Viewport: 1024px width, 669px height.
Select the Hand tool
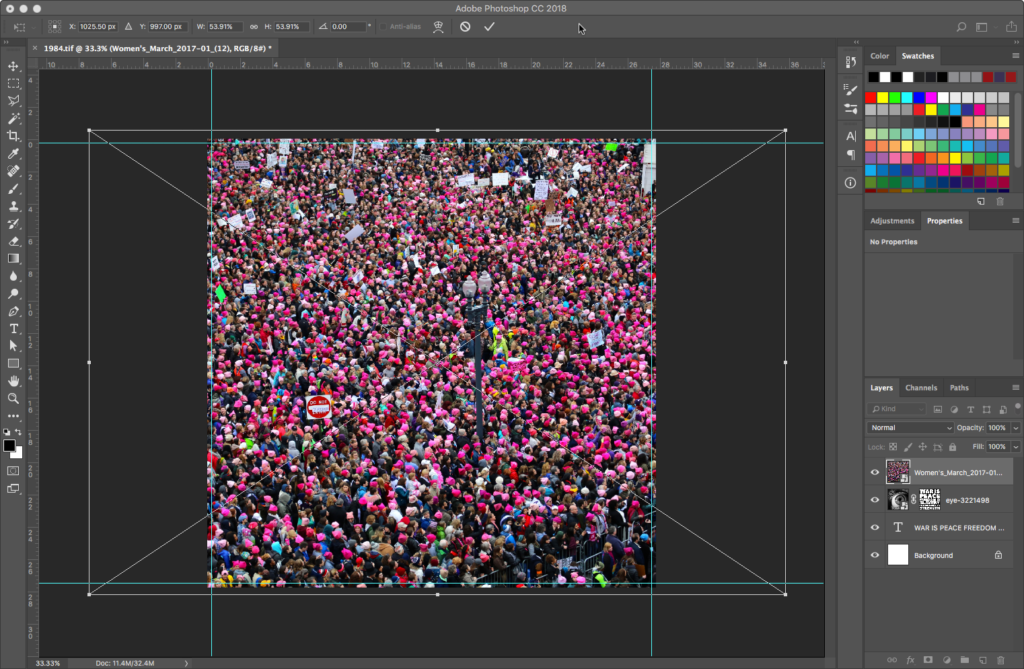click(x=14, y=381)
